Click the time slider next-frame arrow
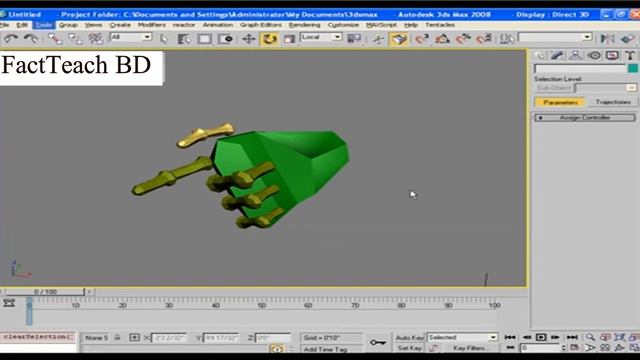 [89, 292]
